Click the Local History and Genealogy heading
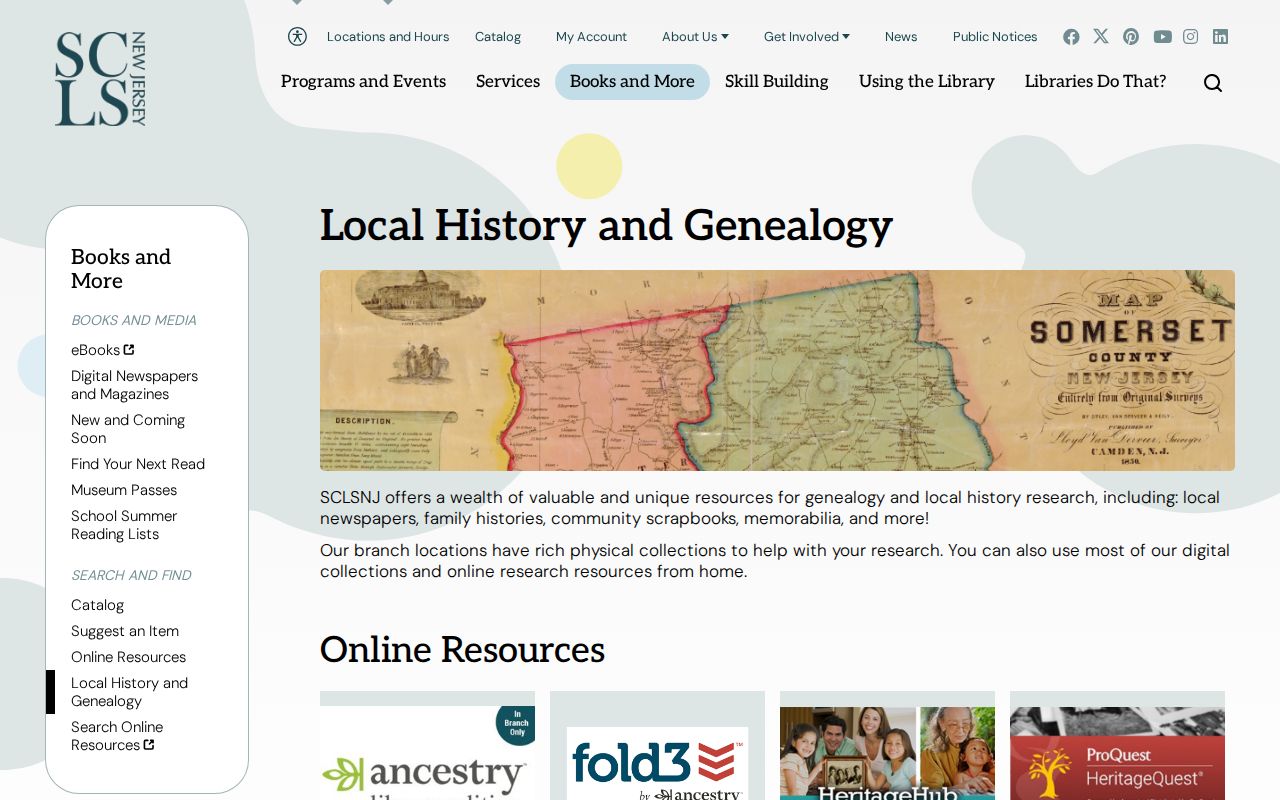 (606, 225)
